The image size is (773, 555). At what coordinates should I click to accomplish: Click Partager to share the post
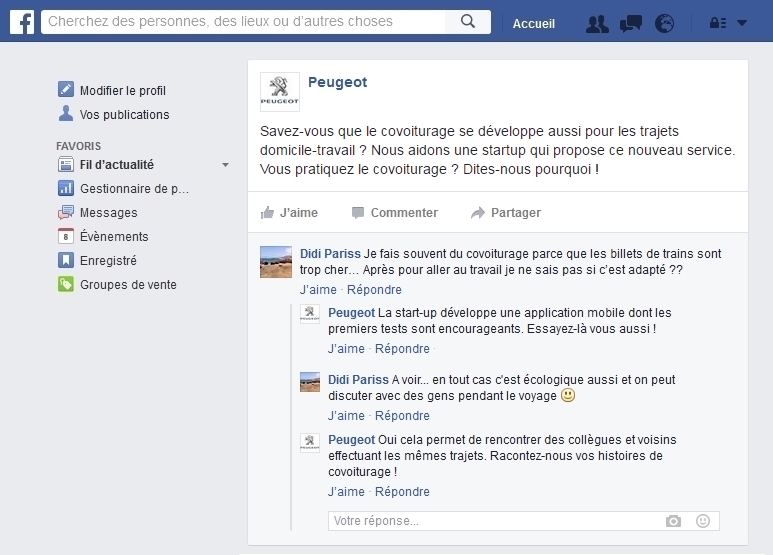point(516,212)
